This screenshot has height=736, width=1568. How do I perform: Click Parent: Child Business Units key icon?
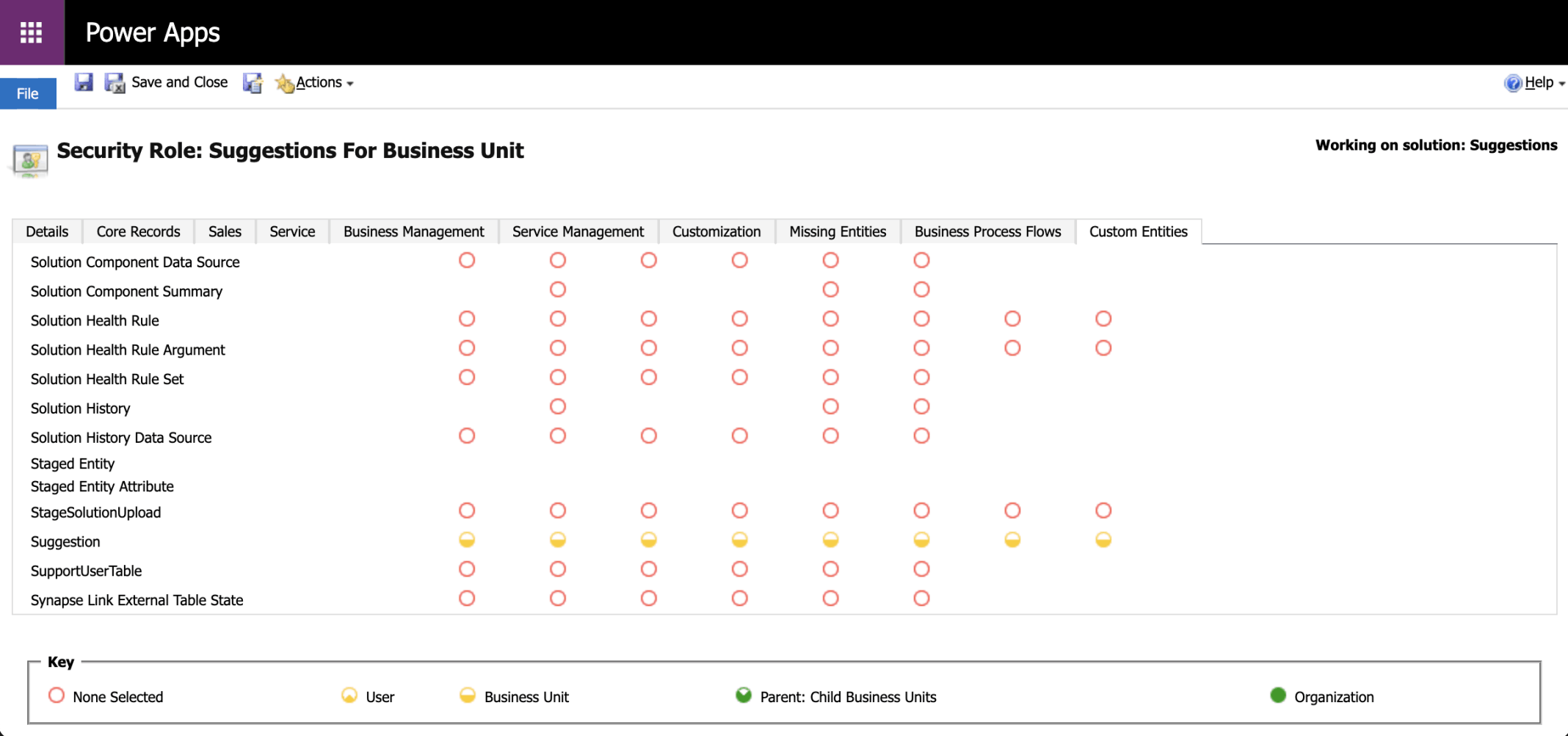(x=744, y=696)
